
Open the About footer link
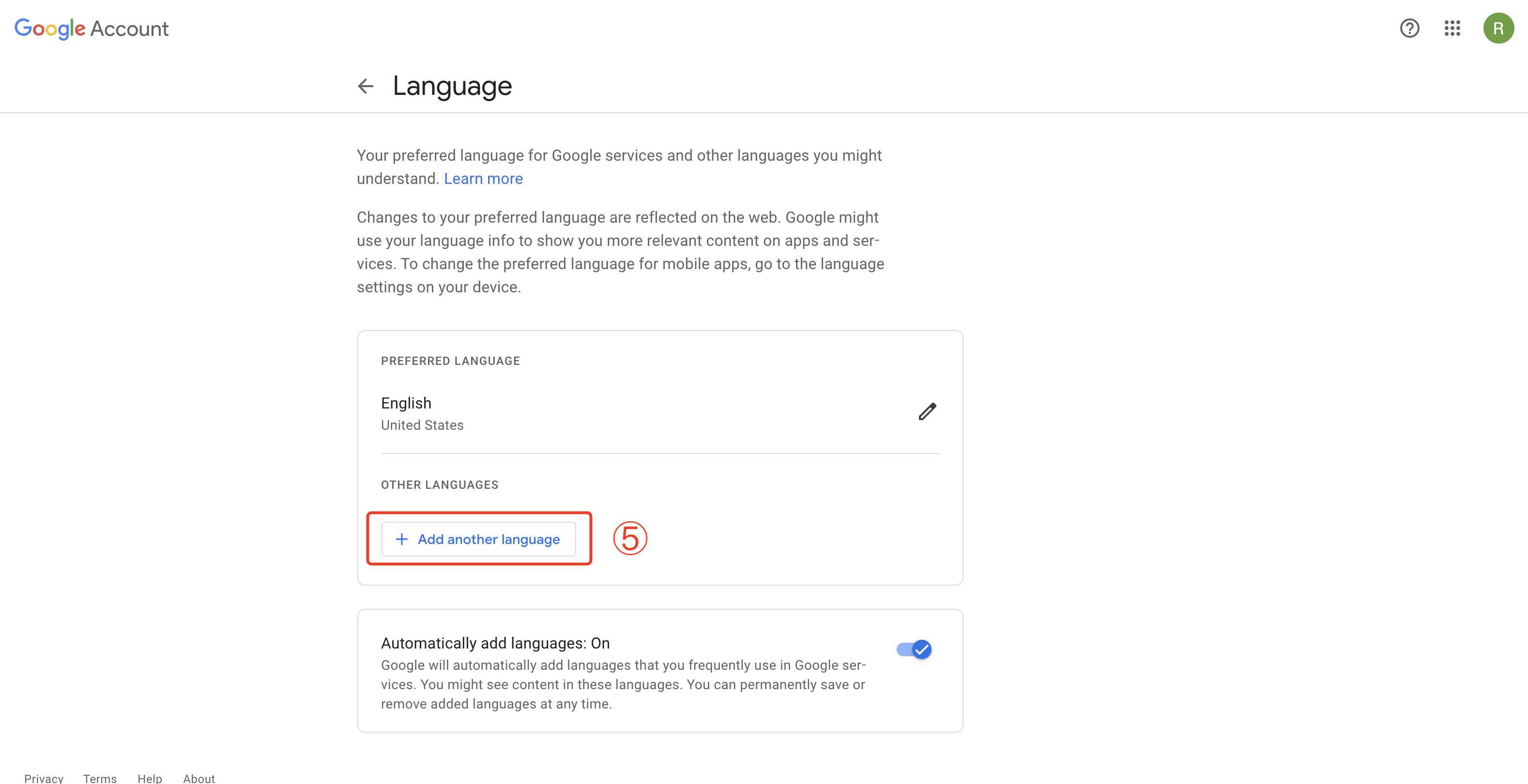point(199,778)
